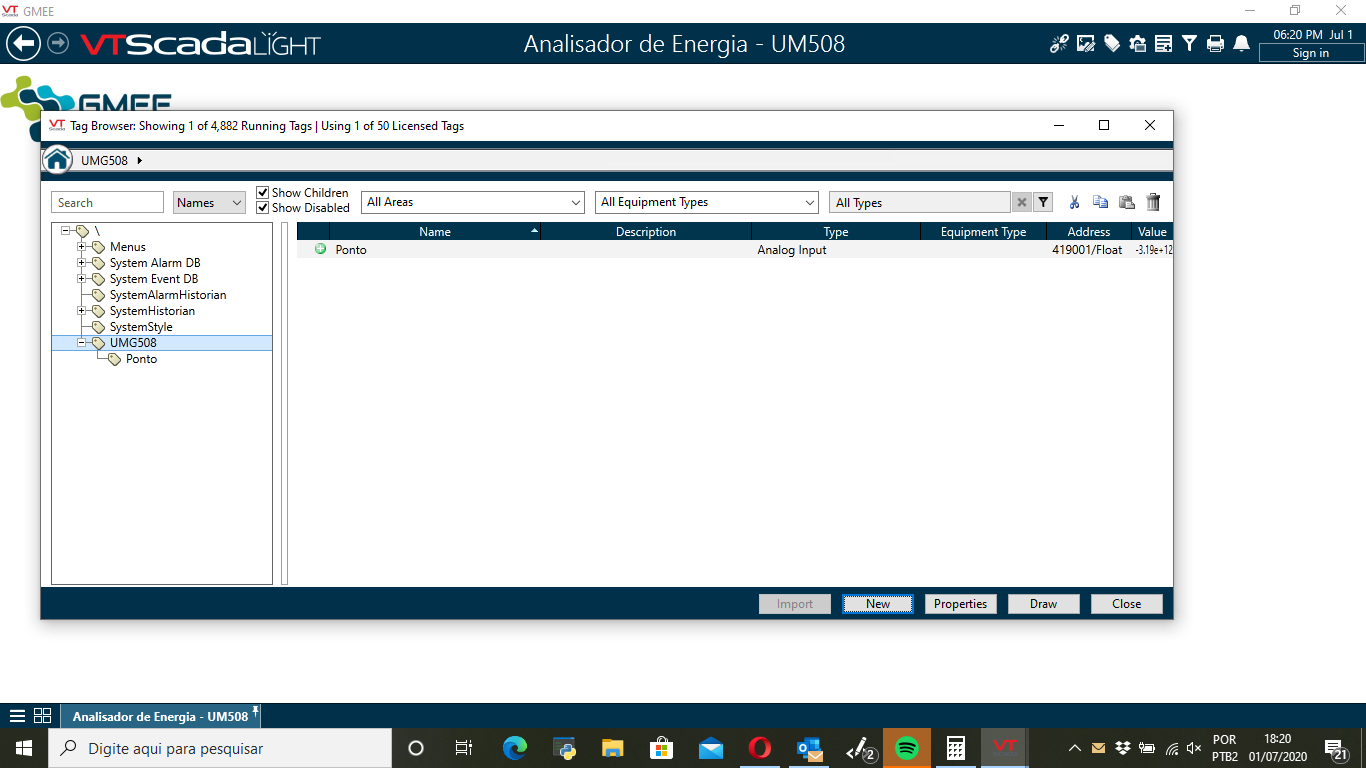
Task: Click Sign in button
Action: click(1311, 53)
